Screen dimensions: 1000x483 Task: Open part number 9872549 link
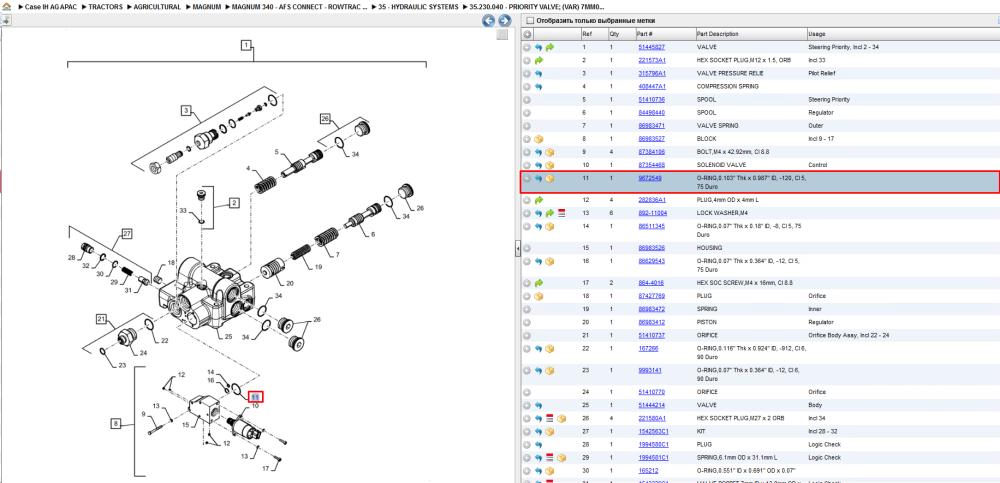[x=650, y=179]
